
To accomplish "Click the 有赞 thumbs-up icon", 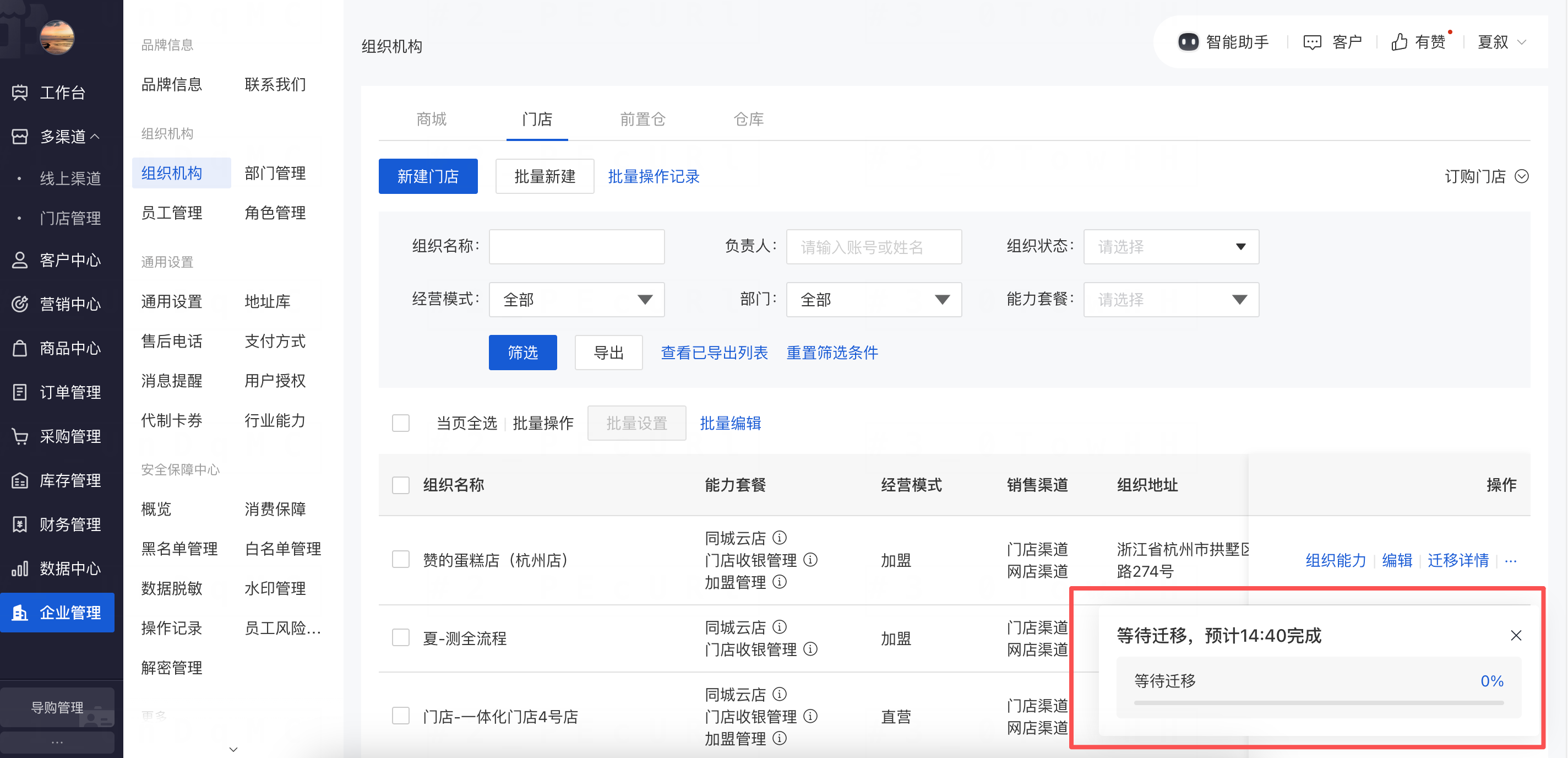I will (x=1399, y=42).
